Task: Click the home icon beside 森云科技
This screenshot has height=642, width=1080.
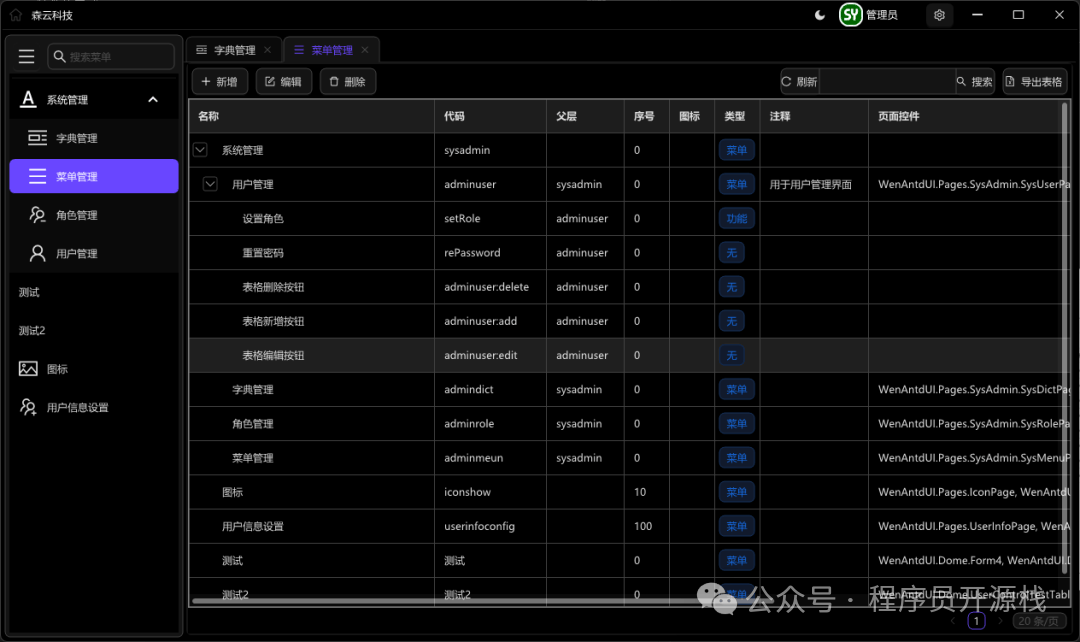Action: 16,14
